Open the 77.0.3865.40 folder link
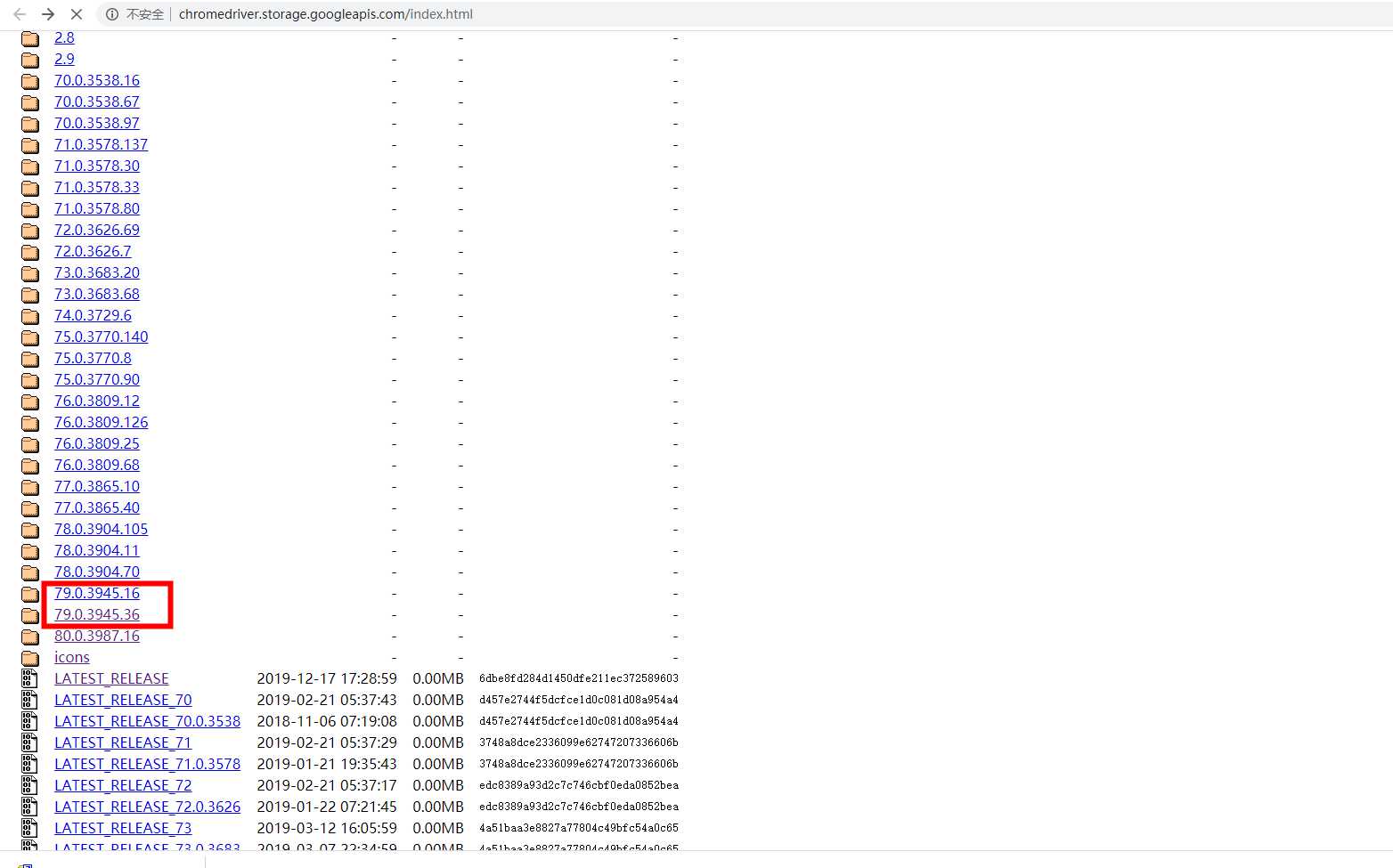The height and width of the screenshot is (868, 1393). (x=97, y=507)
